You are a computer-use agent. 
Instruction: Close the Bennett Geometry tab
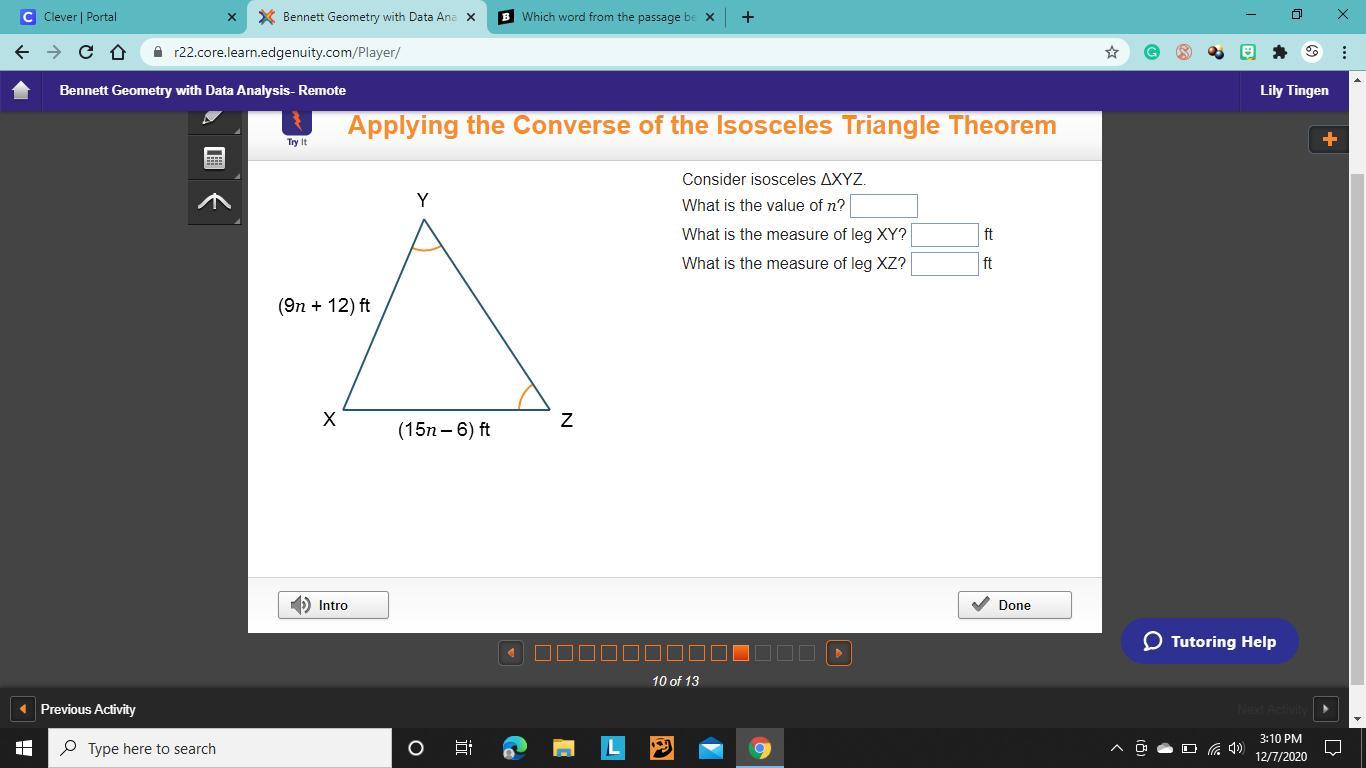(x=471, y=17)
